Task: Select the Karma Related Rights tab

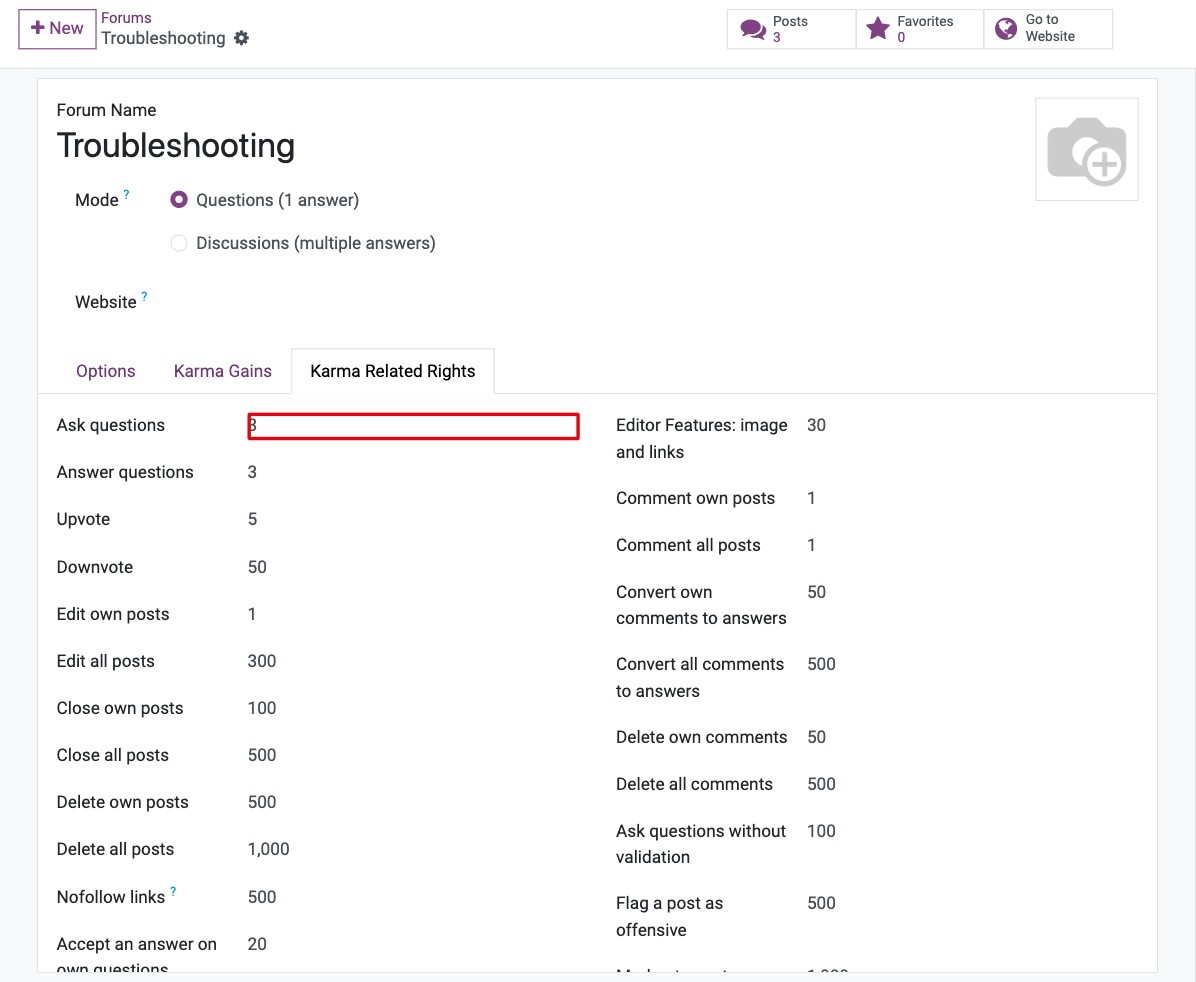Action: tap(393, 372)
